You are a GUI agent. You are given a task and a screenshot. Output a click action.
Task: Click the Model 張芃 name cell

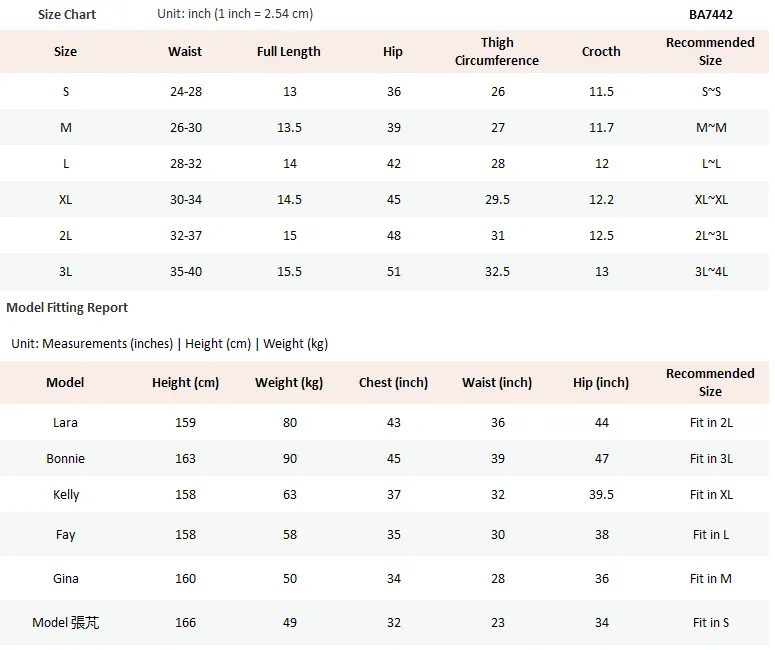[x=65, y=622]
